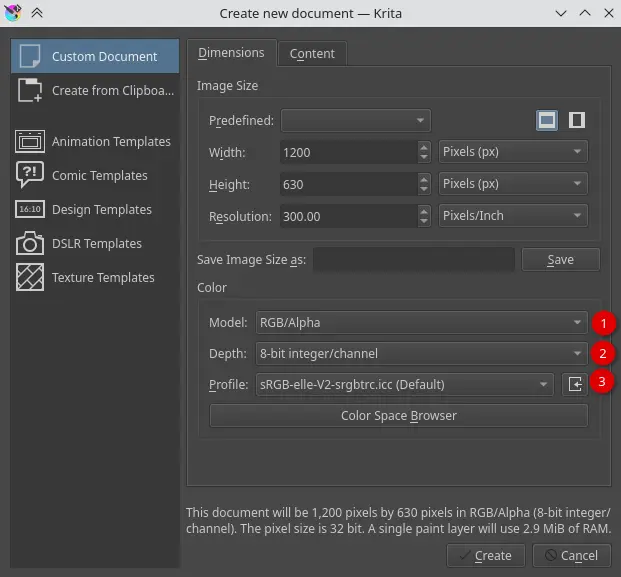Select the Create from Clipboard entry
Screen dimensions: 621x577
[x=95, y=90]
